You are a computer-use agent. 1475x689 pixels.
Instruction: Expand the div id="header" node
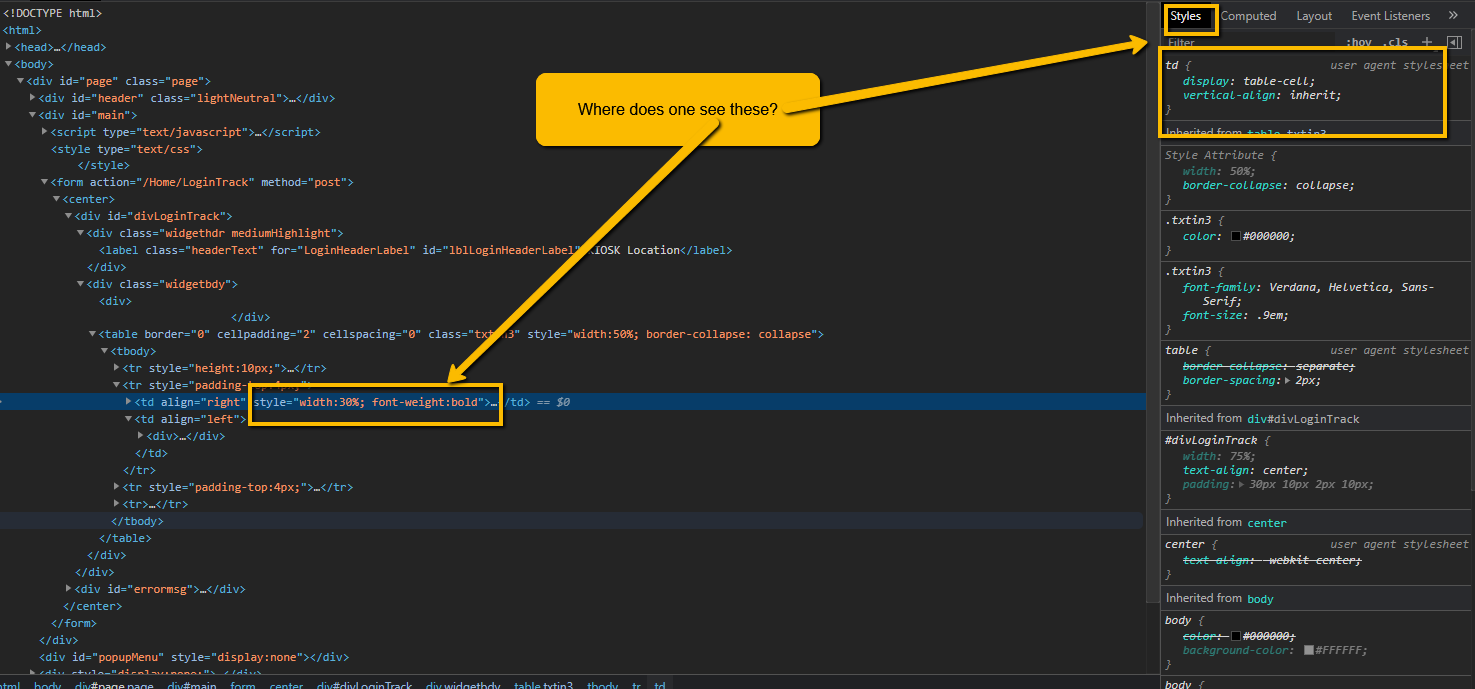[x=32, y=97]
